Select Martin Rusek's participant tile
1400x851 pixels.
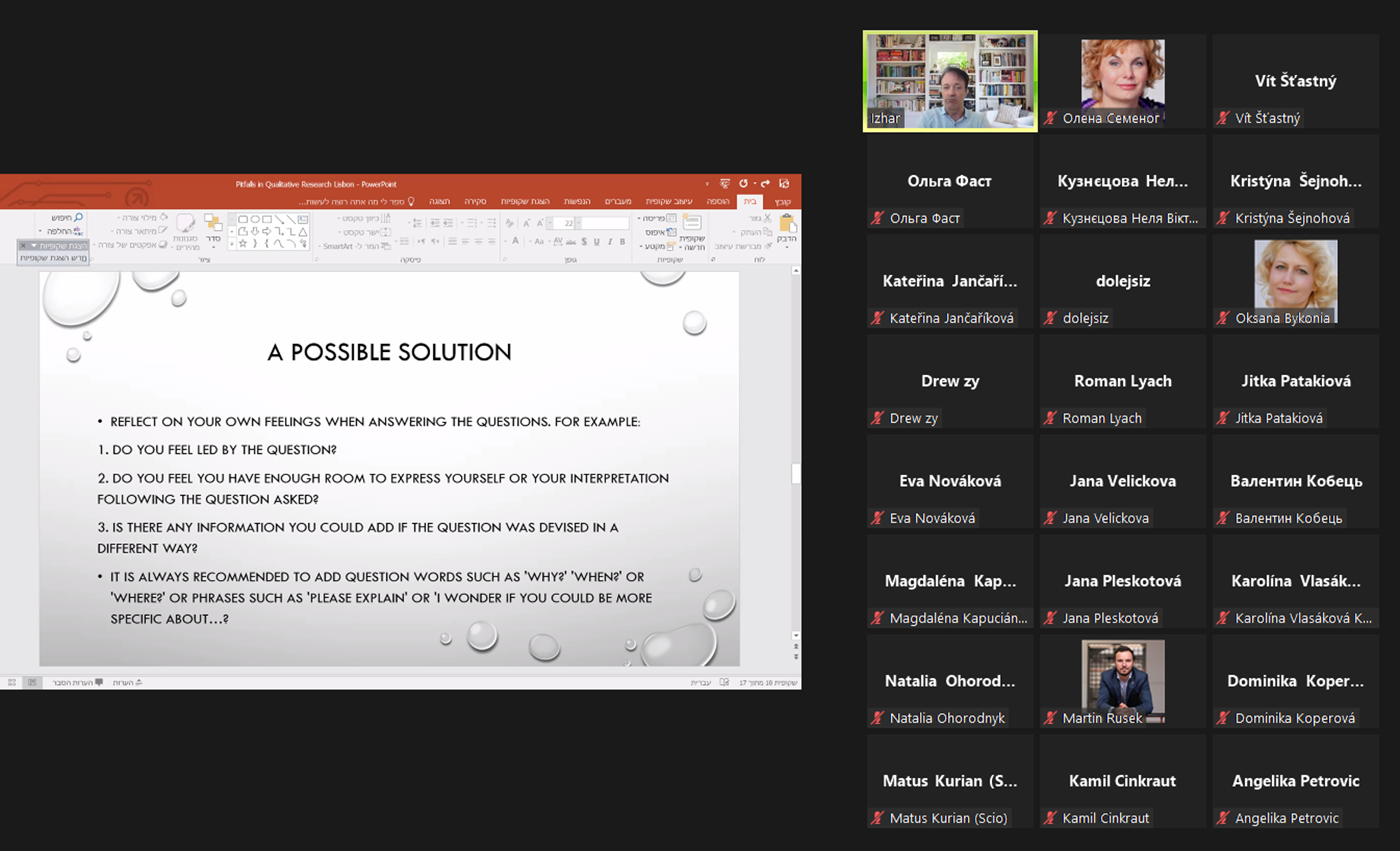[x=1122, y=681]
